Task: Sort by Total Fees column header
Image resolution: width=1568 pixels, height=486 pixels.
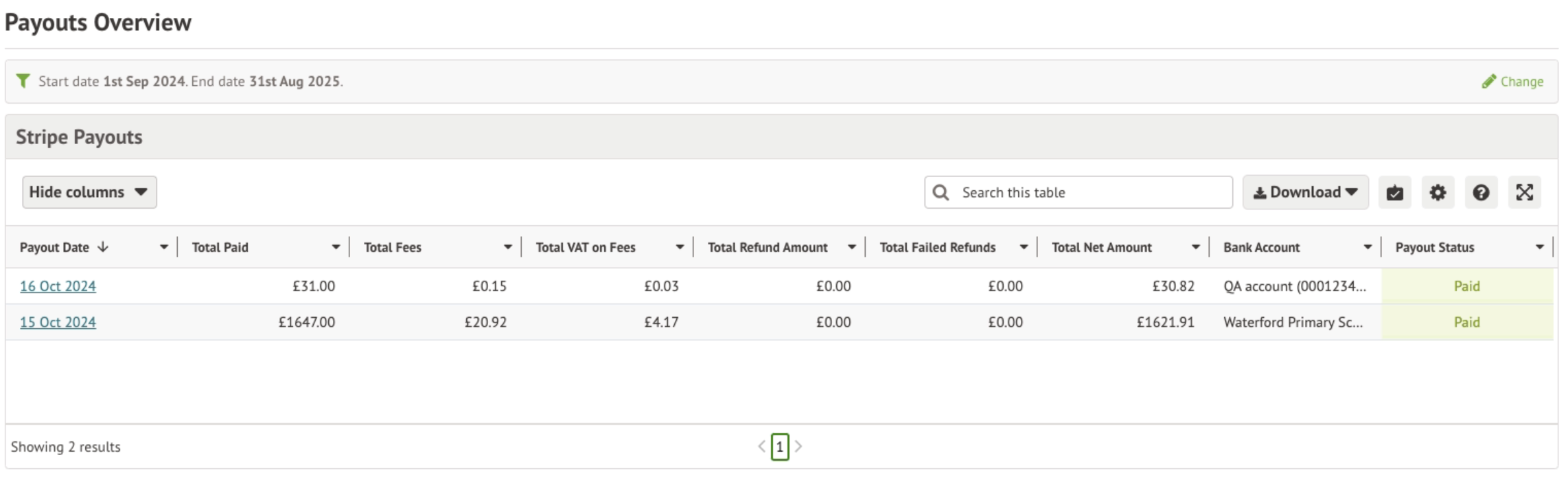Action: (x=393, y=248)
